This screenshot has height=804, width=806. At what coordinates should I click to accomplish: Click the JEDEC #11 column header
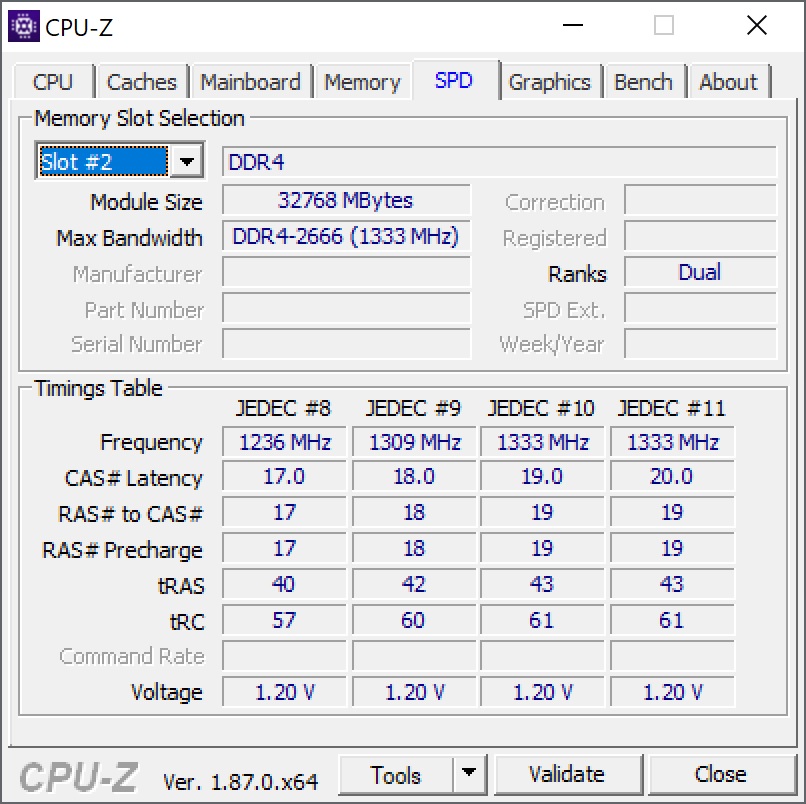click(x=672, y=409)
